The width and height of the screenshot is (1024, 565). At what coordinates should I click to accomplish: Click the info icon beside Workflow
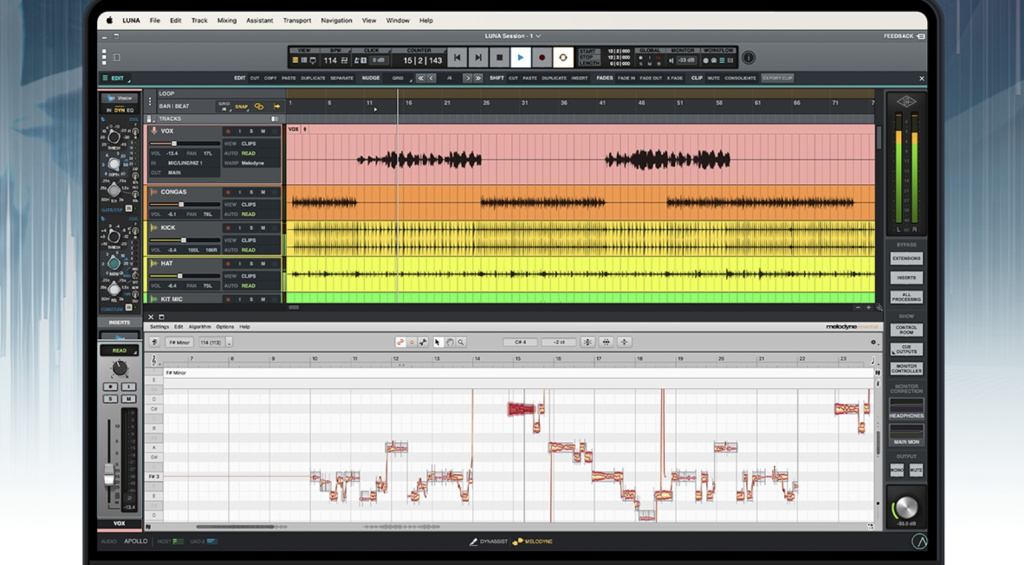click(x=748, y=58)
